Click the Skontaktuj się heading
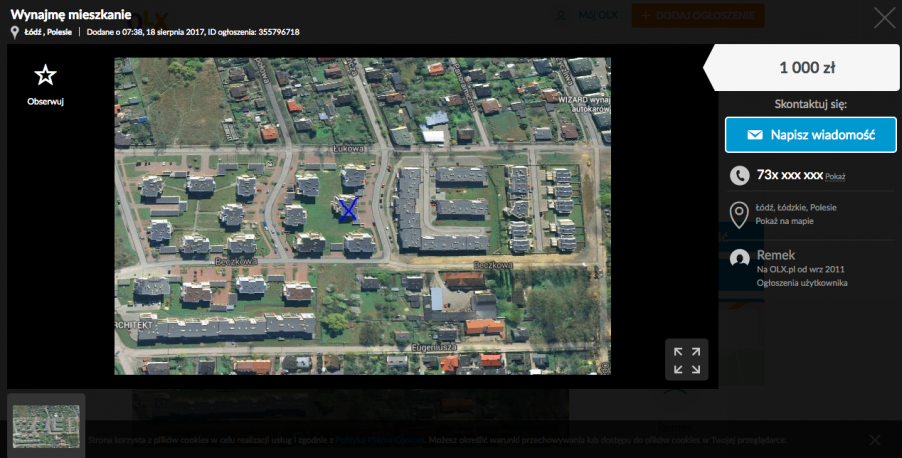The height and width of the screenshot is (458, 902). point(811,104)
